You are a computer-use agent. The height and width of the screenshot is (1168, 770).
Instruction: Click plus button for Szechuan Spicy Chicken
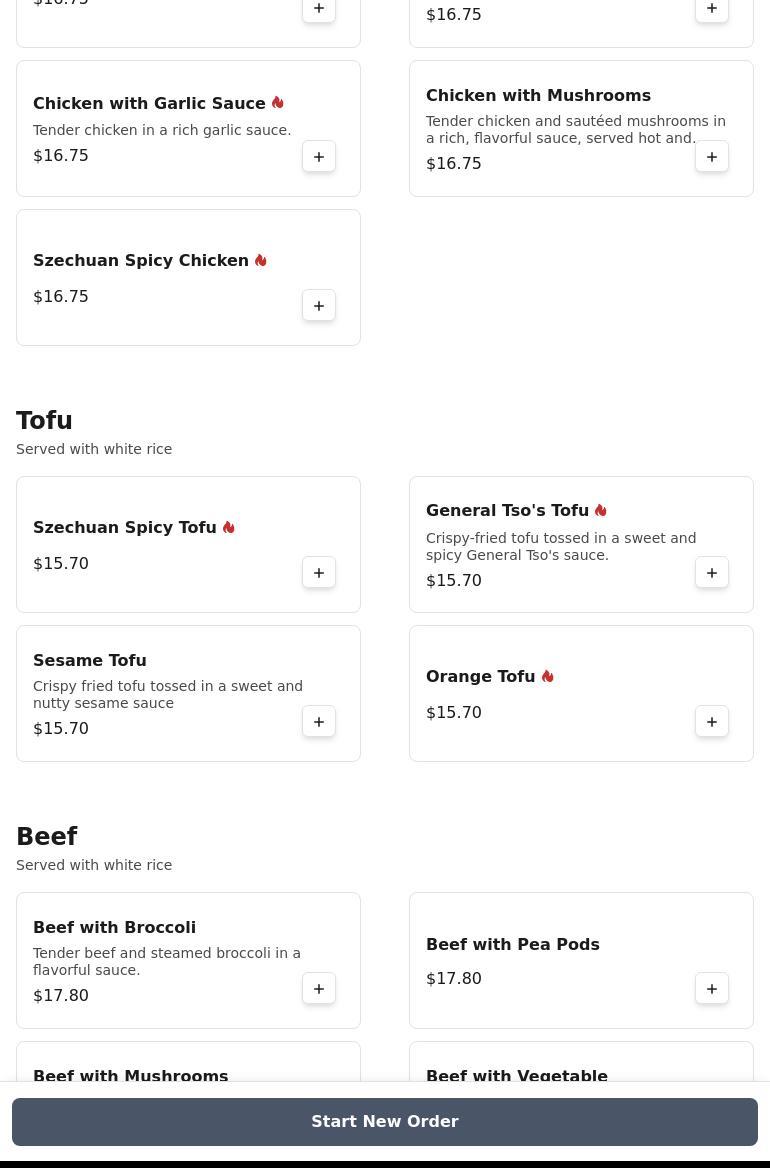(319, 306)
